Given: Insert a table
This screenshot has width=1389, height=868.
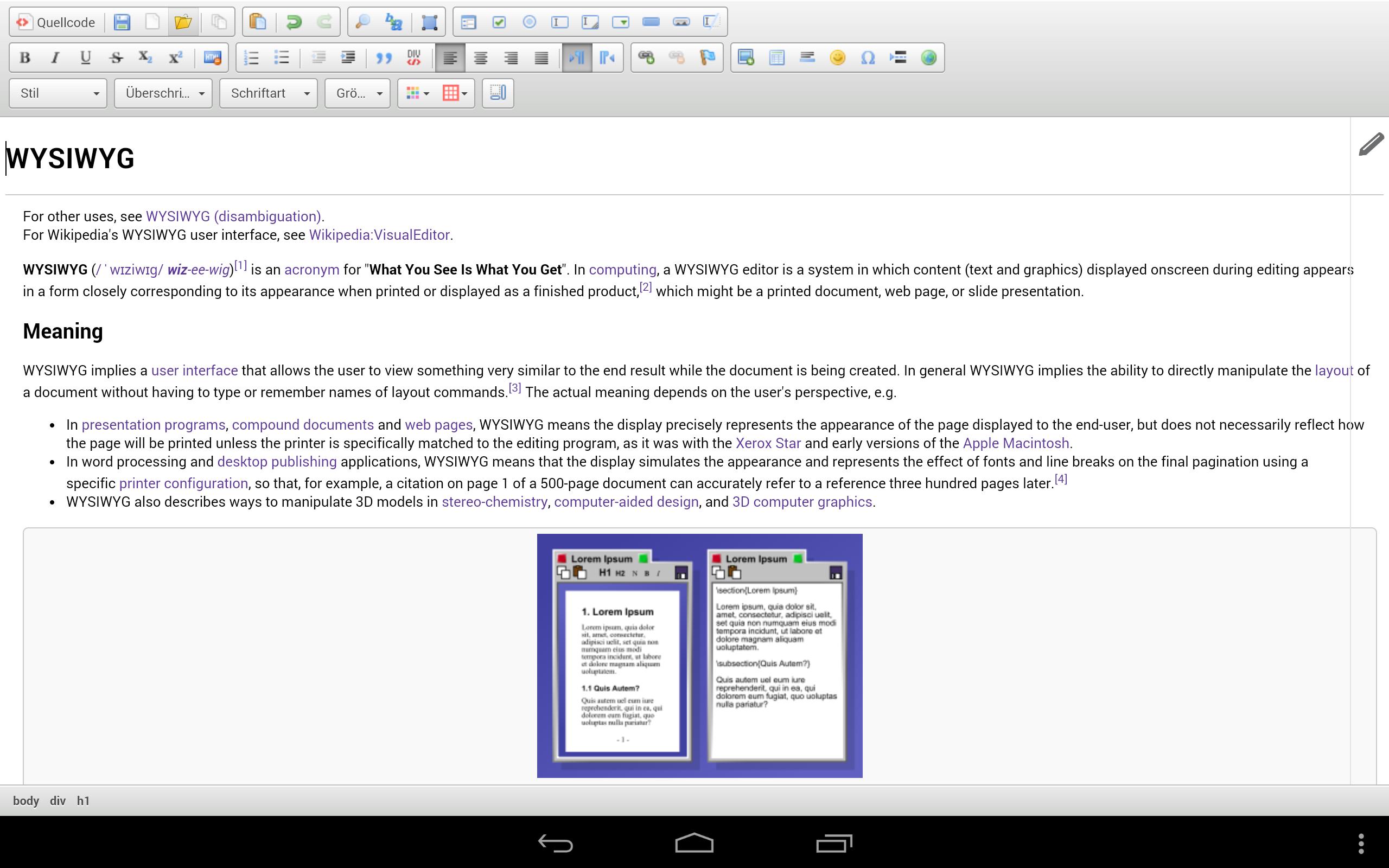Looking at the screenshot, I should click(x=776, y=57).
